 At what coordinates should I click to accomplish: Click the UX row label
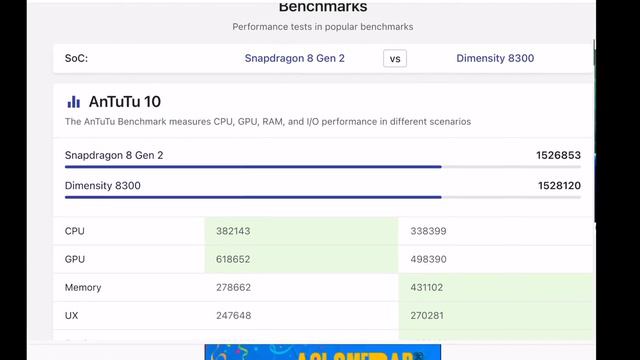point(71,316)
